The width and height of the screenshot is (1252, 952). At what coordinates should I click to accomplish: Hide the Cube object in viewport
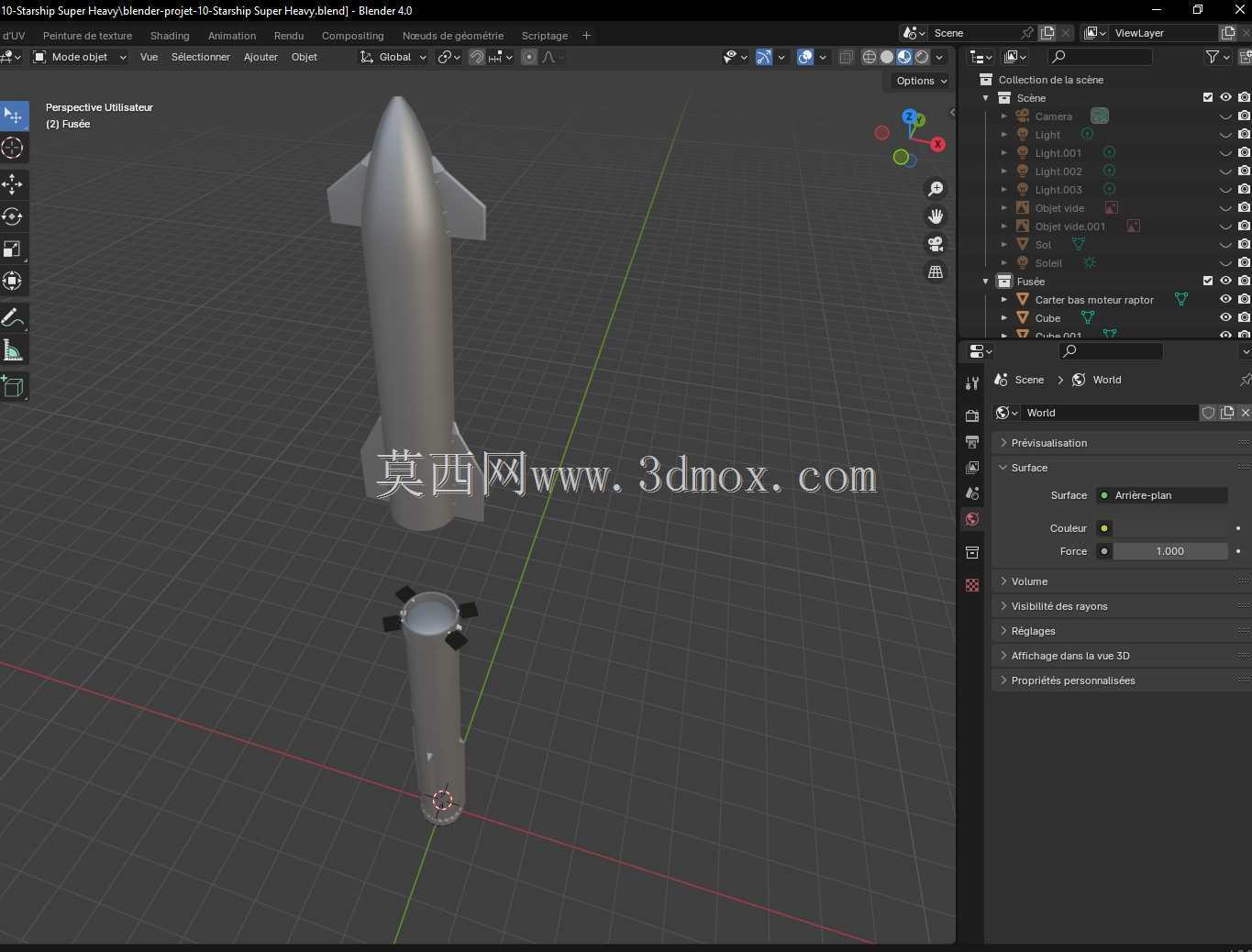point(1225,318)
